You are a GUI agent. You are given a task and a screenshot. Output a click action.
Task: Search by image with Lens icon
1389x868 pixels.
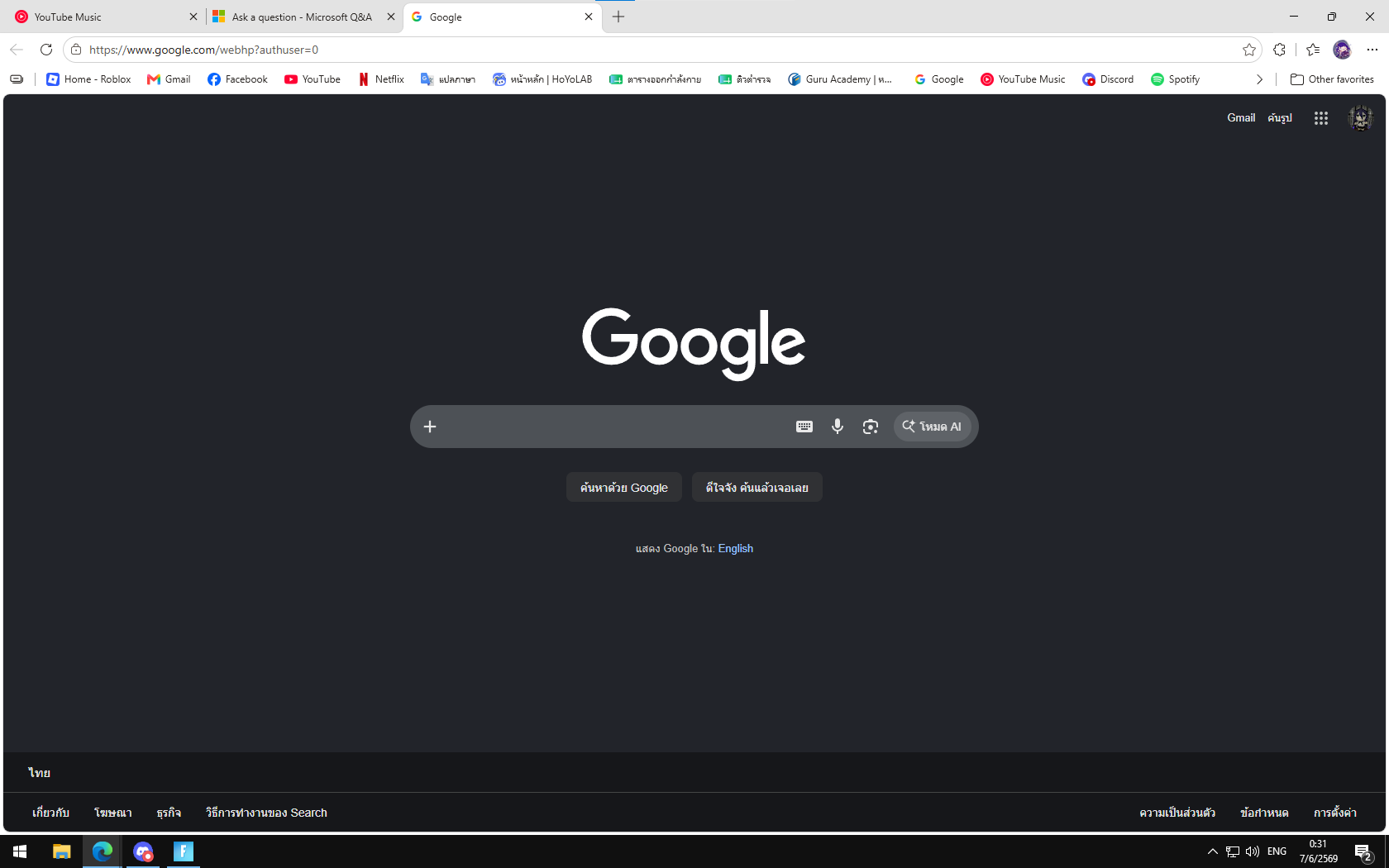[x=870, y=427]
